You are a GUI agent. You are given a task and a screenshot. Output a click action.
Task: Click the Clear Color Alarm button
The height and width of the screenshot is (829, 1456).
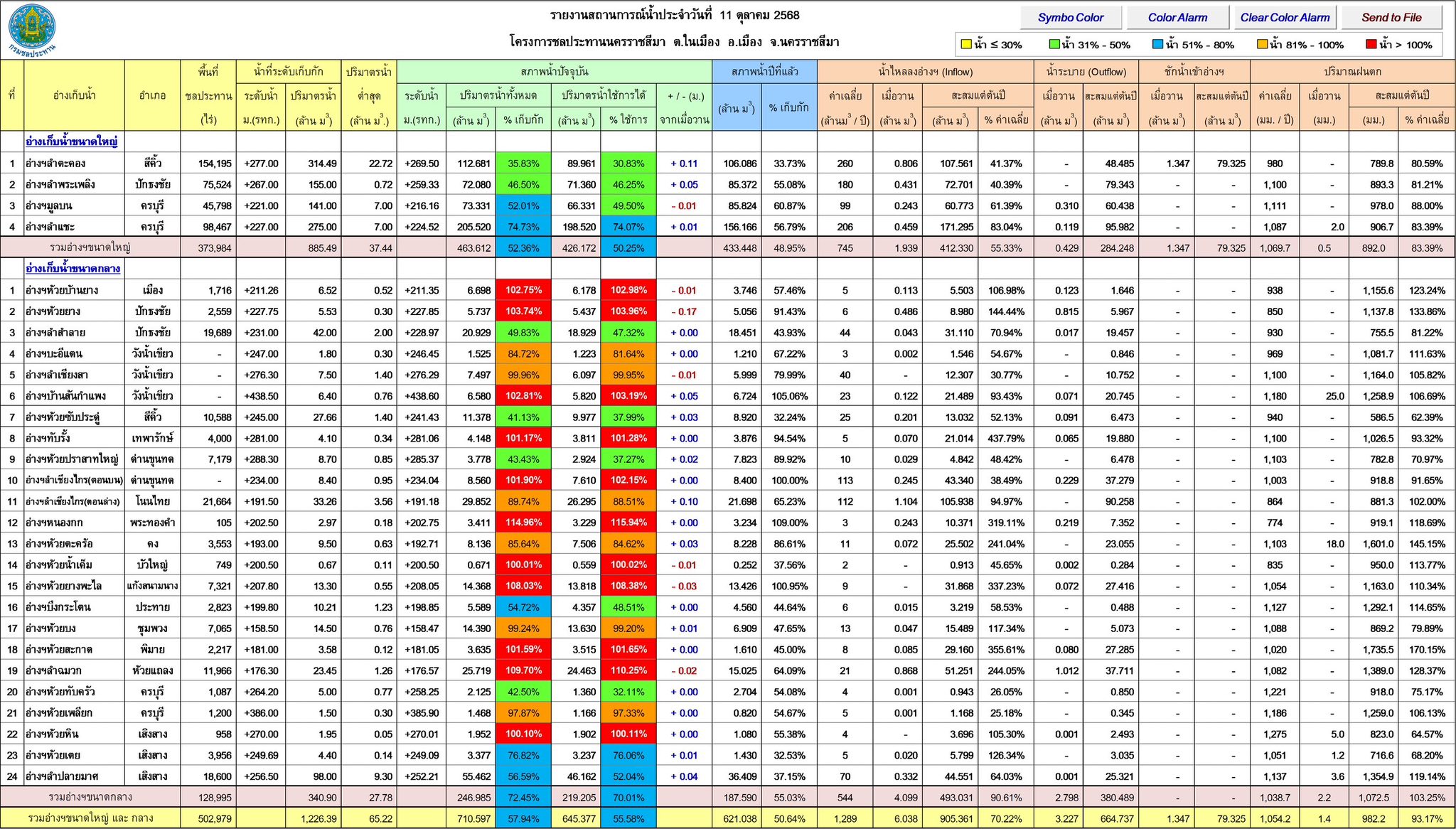(1285, 18)
